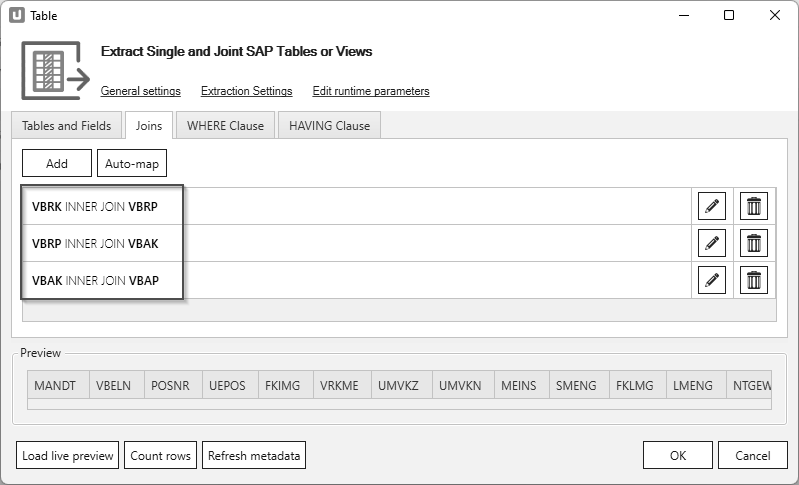Image resolution: width=799 pixels, height=485 pixels.
Task: Click the Auto-map button
Action: [132, 163]
